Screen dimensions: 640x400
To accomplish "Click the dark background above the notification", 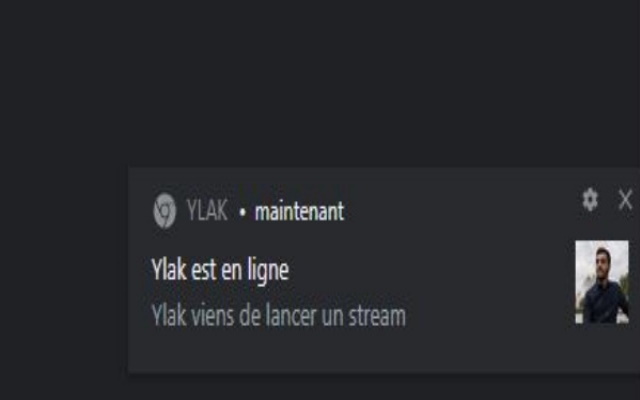I will [x=320, y=82].
